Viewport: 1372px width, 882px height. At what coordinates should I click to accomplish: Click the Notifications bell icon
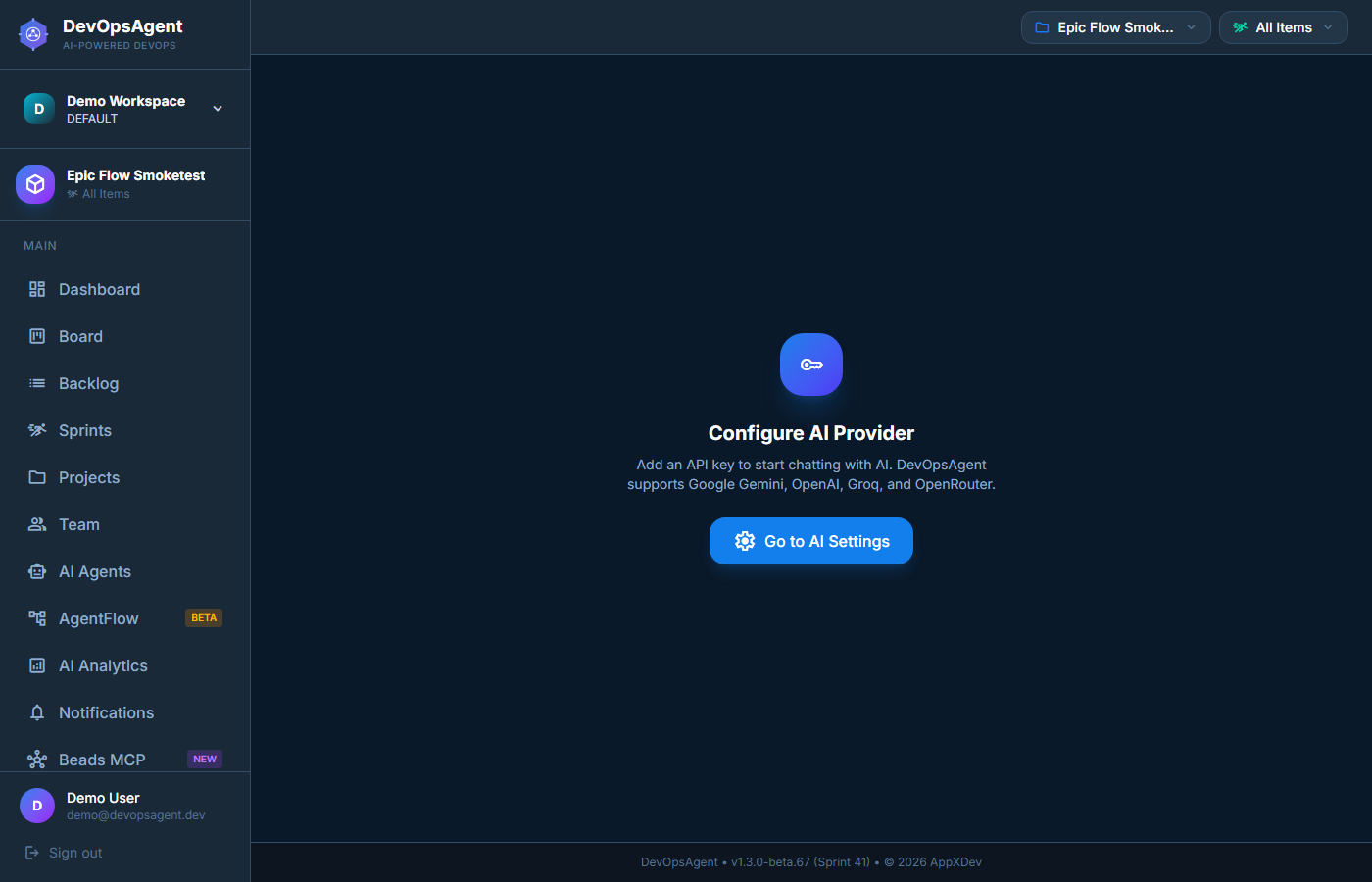(37, 712)
